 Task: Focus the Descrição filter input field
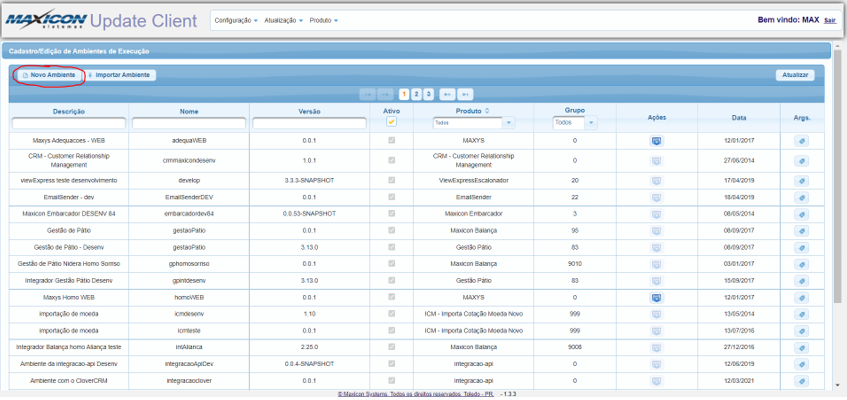point(69,124)
